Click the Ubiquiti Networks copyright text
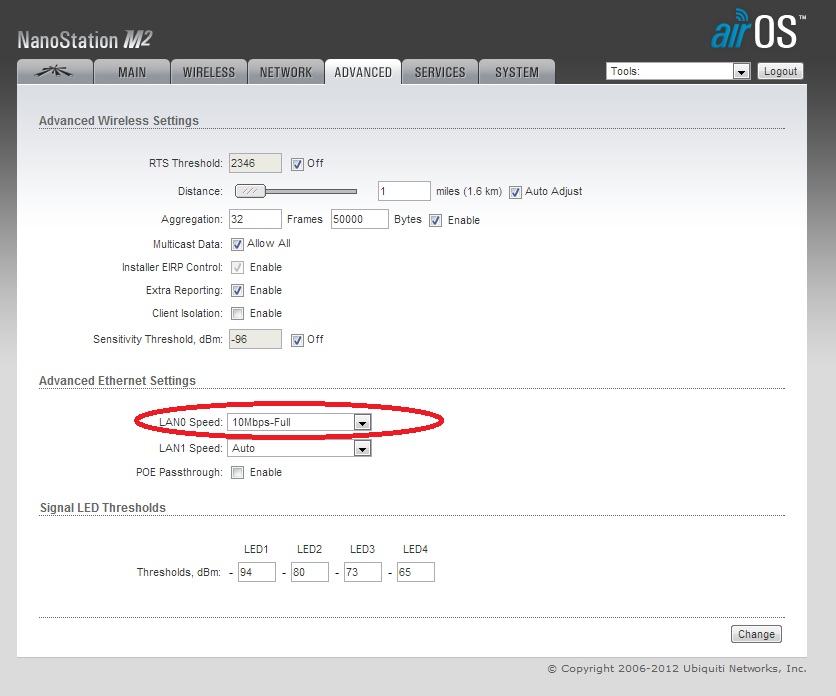The height and width of the screenshot is (696, 836). pyautogui.click(x=677, y=668)
